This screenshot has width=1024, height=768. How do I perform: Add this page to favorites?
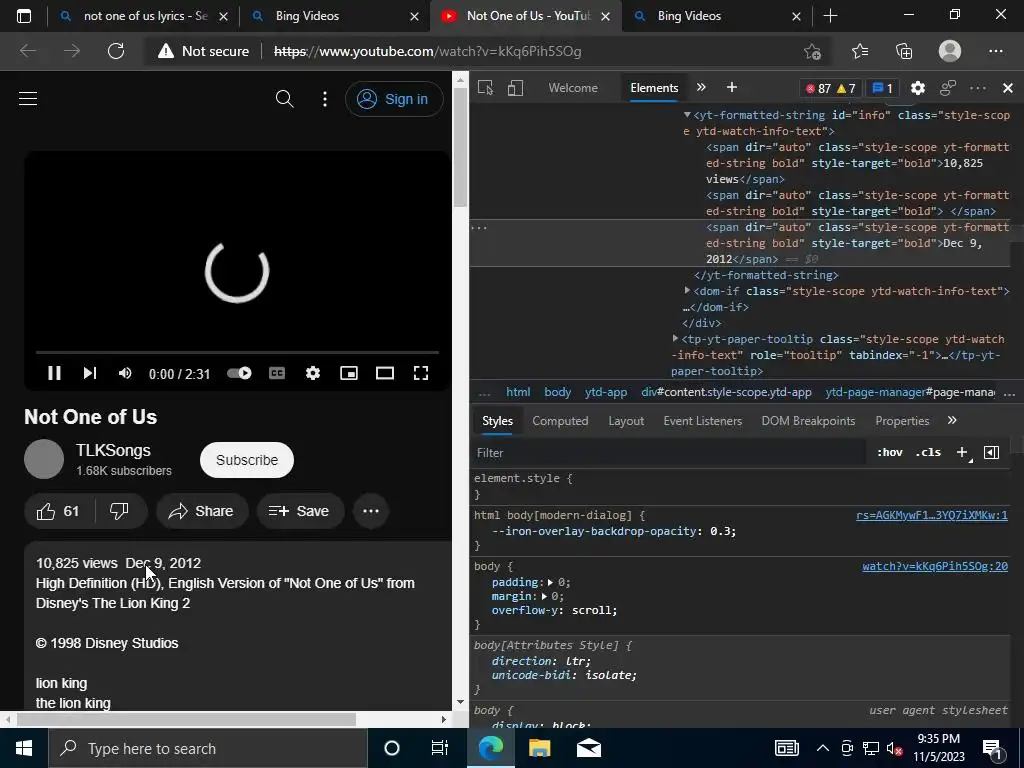tap(812, 51)
